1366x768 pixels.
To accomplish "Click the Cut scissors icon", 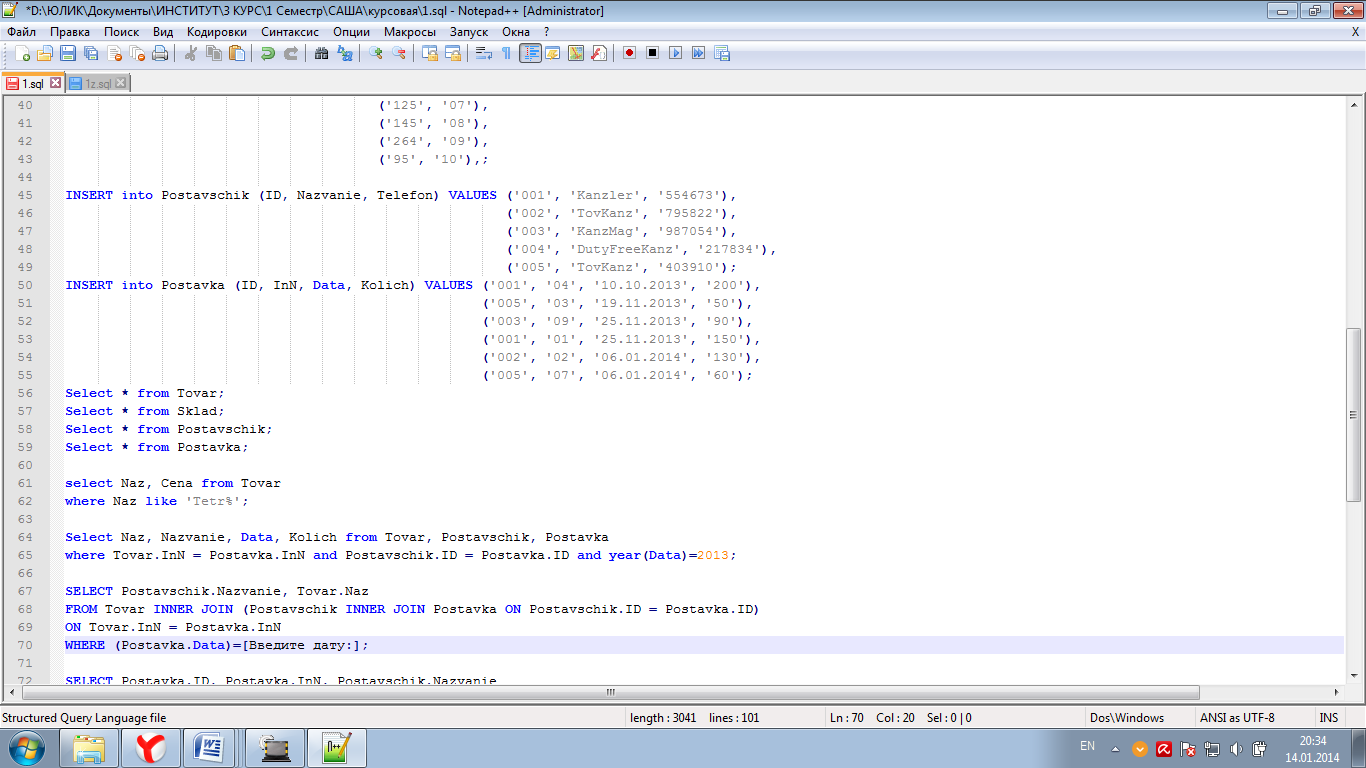I will [190, 53].
